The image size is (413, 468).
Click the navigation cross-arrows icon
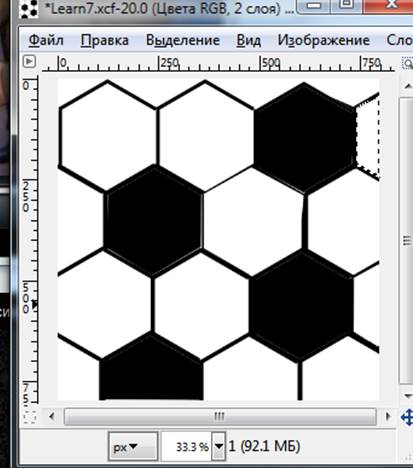[x=407, y=417]
